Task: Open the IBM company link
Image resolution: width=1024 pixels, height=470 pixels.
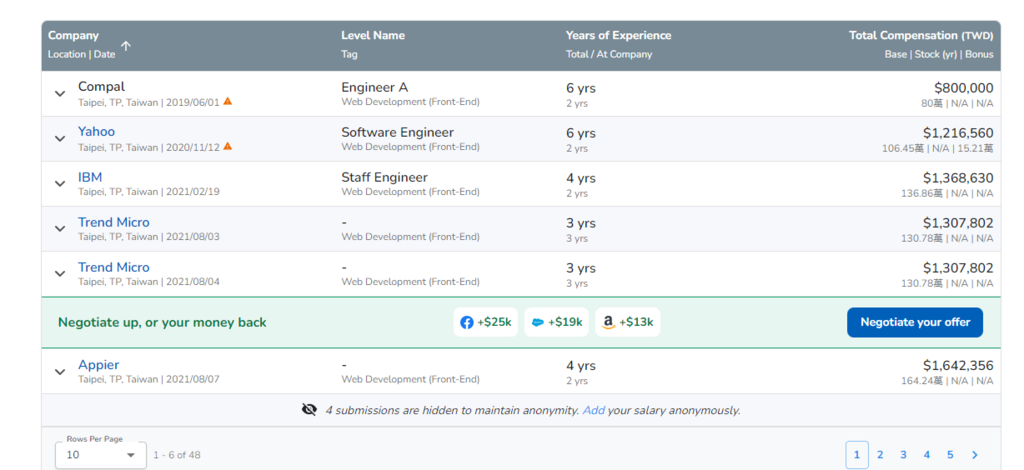Action: click(90, 177)
